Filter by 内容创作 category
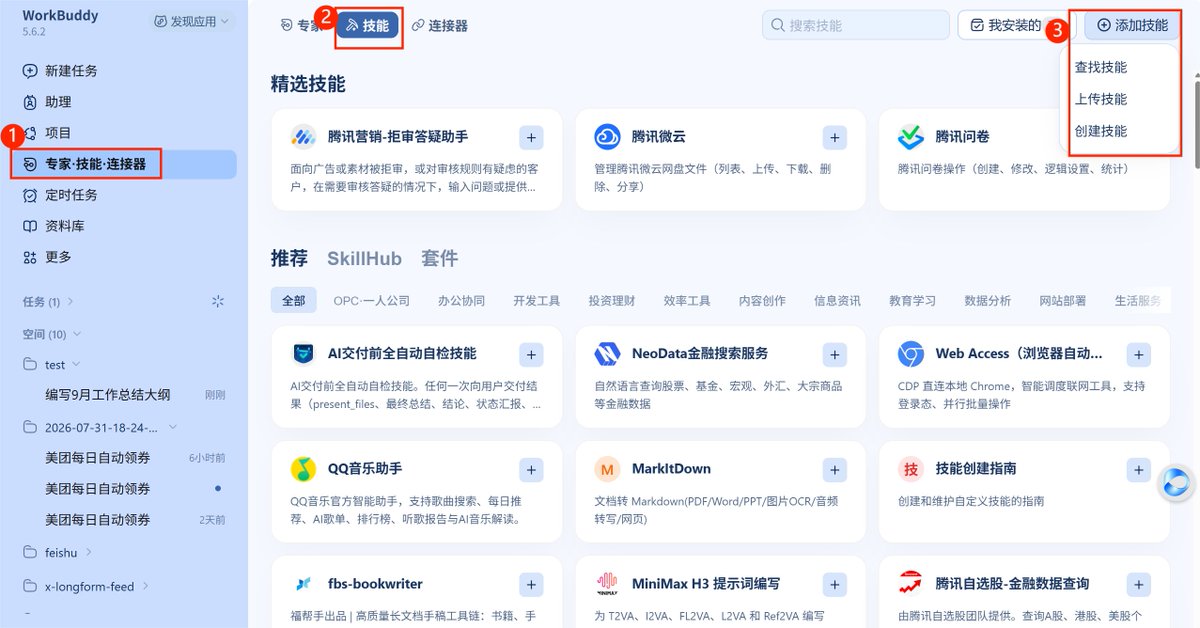Image resolution: width=1200 pixels, height=628 pixels. pyautogui.click(x=762, y=300)
